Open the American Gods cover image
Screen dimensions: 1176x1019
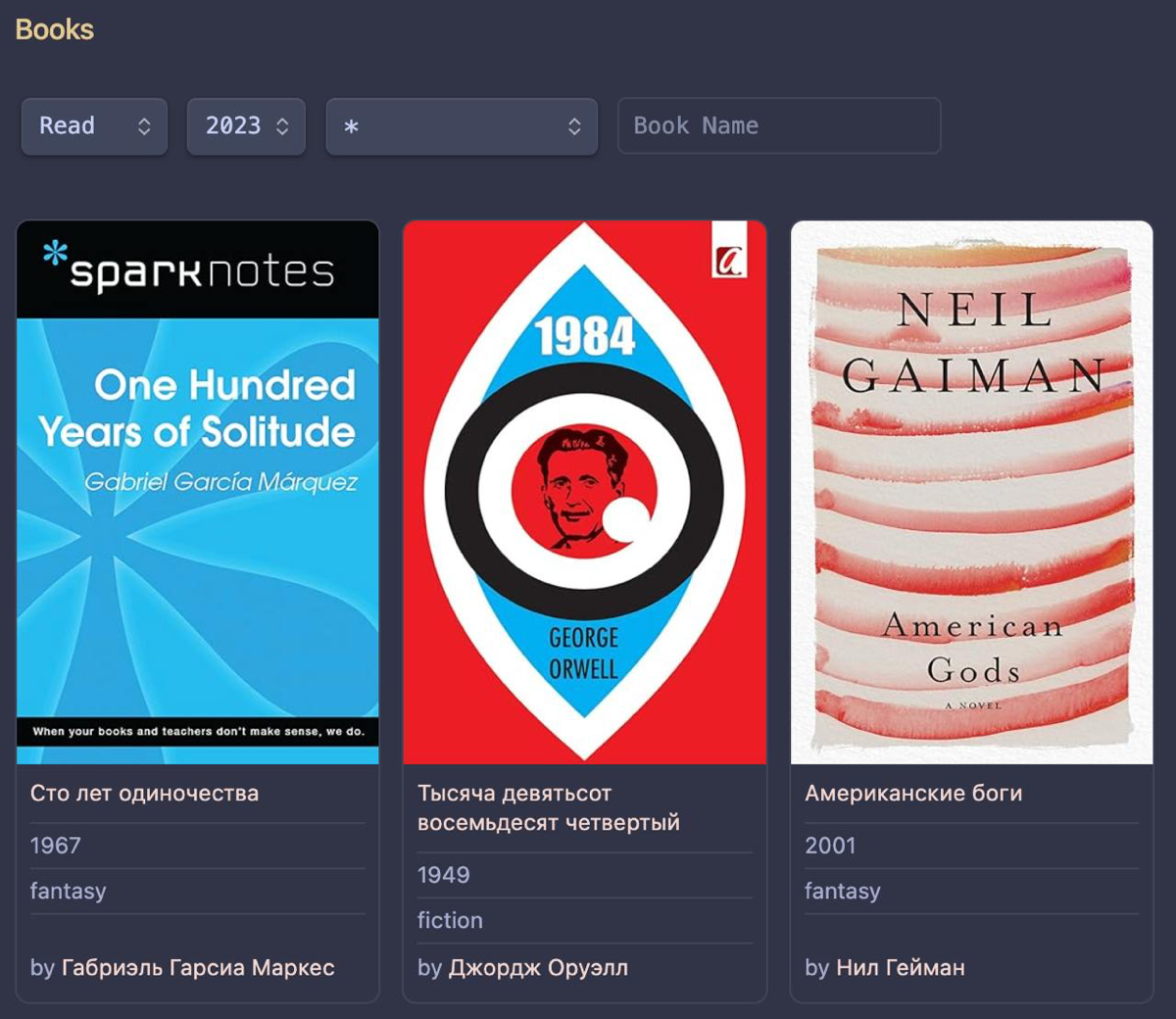click(972, 493)
